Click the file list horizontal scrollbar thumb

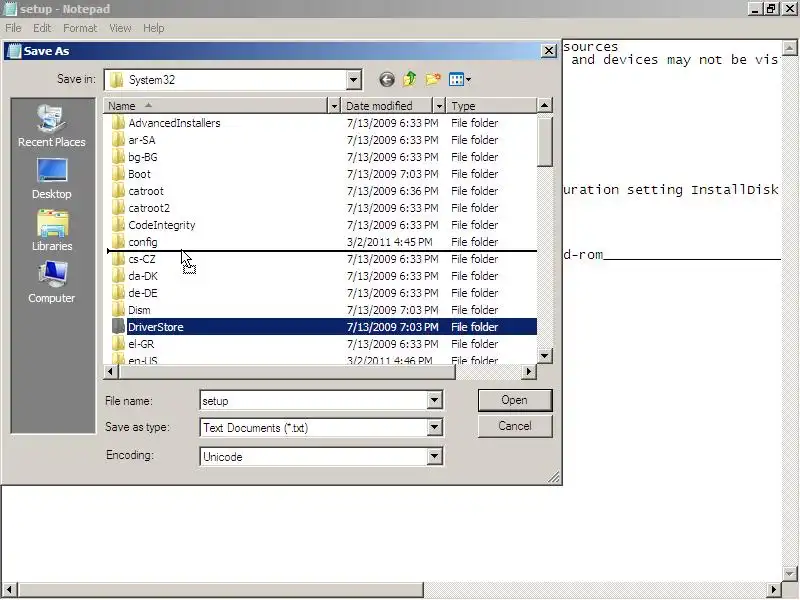coord(287,372)
